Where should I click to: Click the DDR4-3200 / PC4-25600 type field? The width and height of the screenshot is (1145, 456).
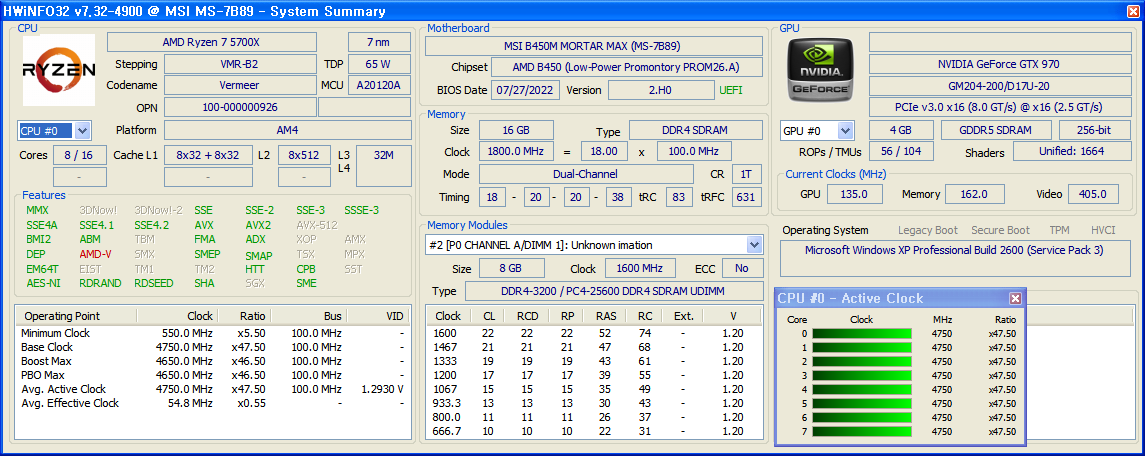613,292
